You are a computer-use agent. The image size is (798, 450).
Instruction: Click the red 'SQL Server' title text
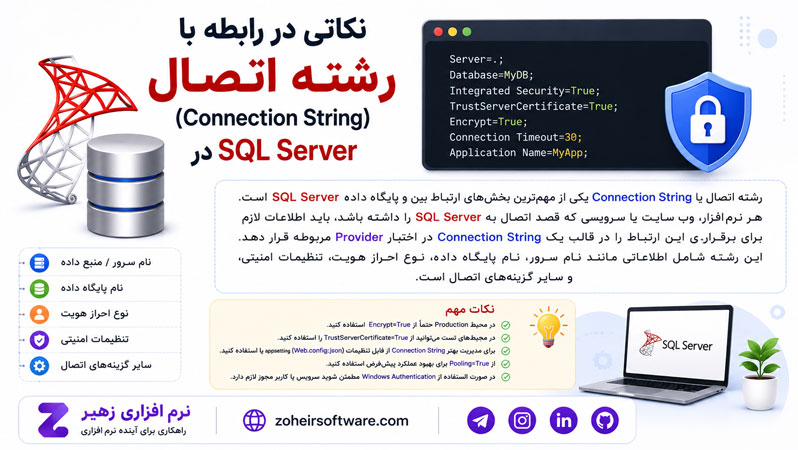coord(288,151)
